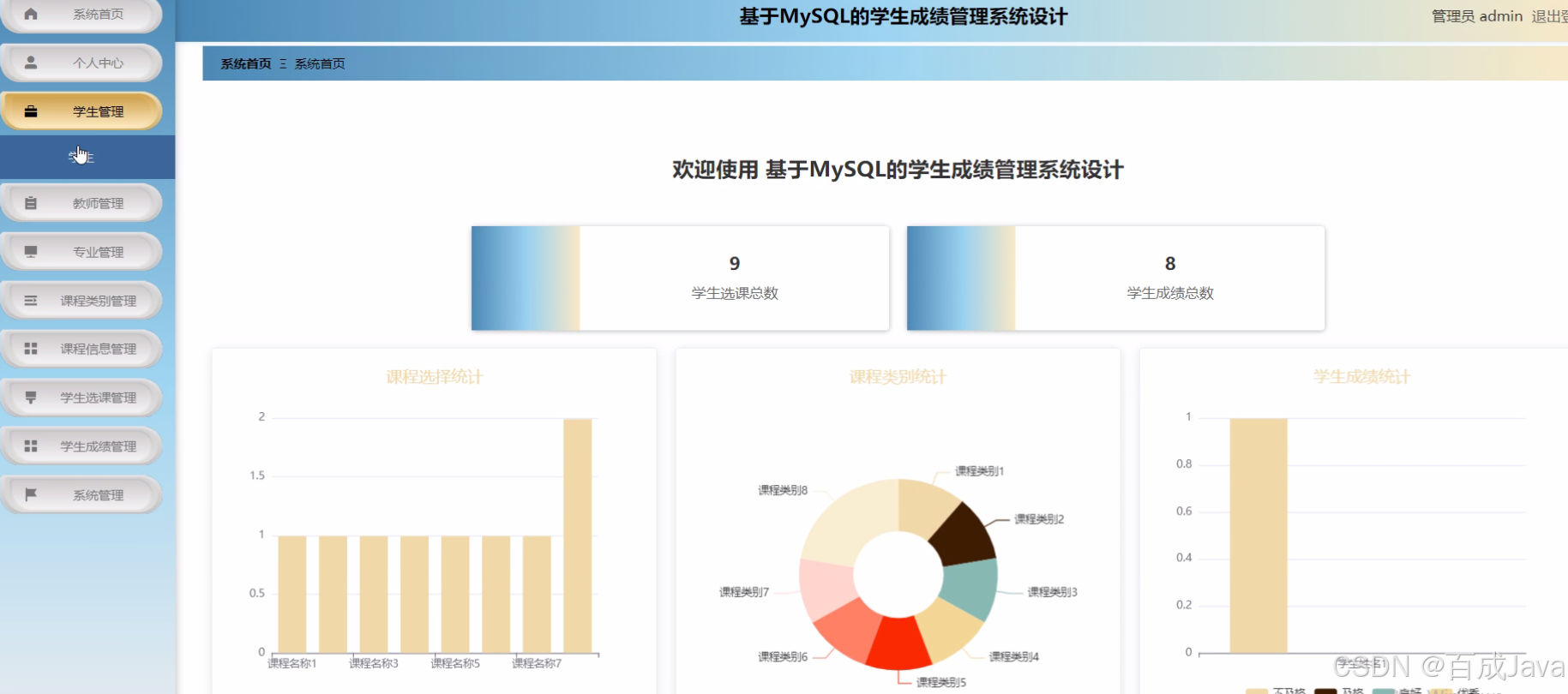The height and width of the screenshot is (694, 1568).
Task: Click the briefcase icon on 学生管理
Action: coord(31,111)
